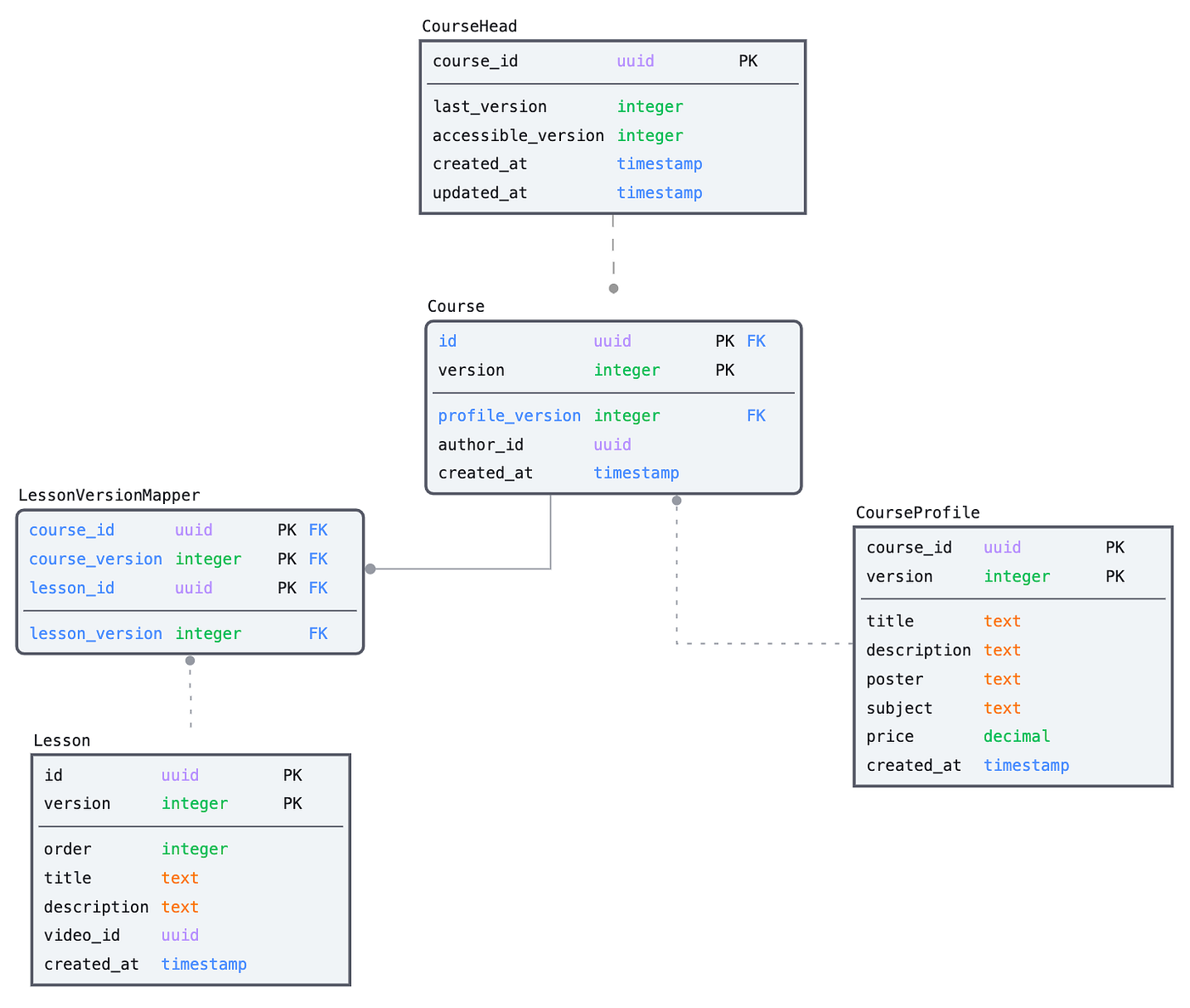Click the connector dot linking Course to LessonVersionMapper

[370, 567]
